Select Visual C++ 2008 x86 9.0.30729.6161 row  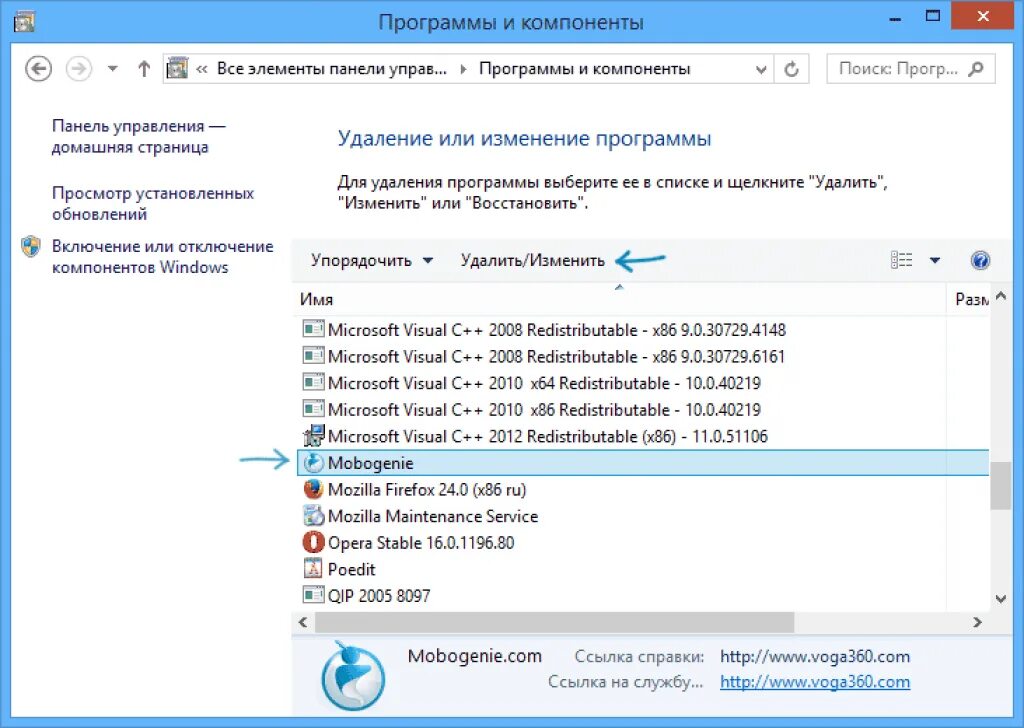point(643,356)
